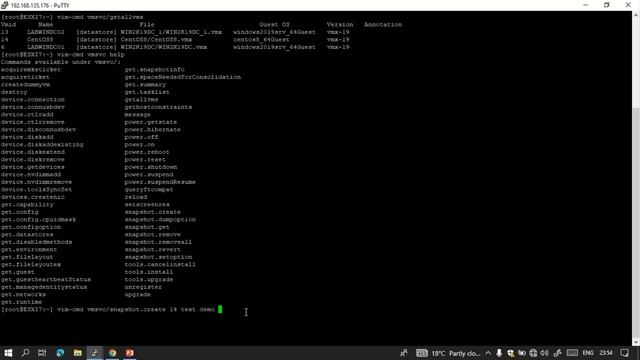Click the 'CentOS8' VM name

click(40, 40)
